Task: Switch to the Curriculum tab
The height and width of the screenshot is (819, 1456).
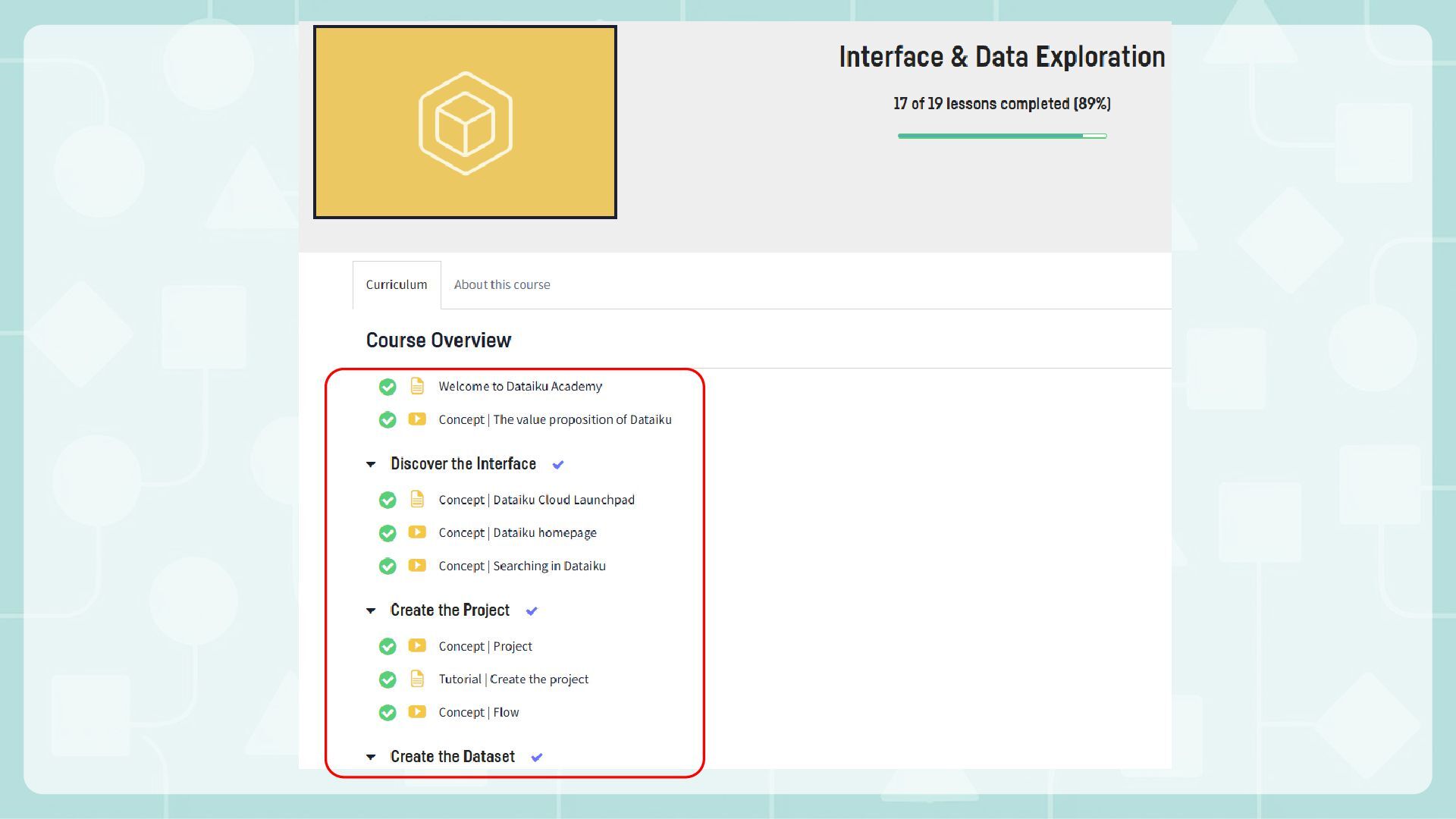Action: [x=397, y=284]
